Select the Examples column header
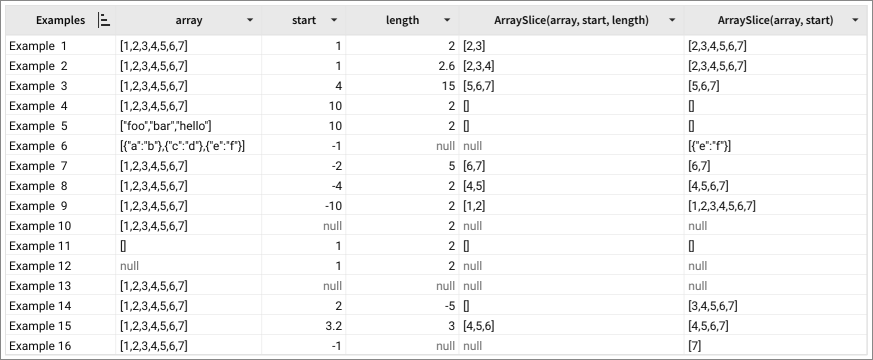Image resolution: width=873 pixels, height=360 pixels. (61, 21)
